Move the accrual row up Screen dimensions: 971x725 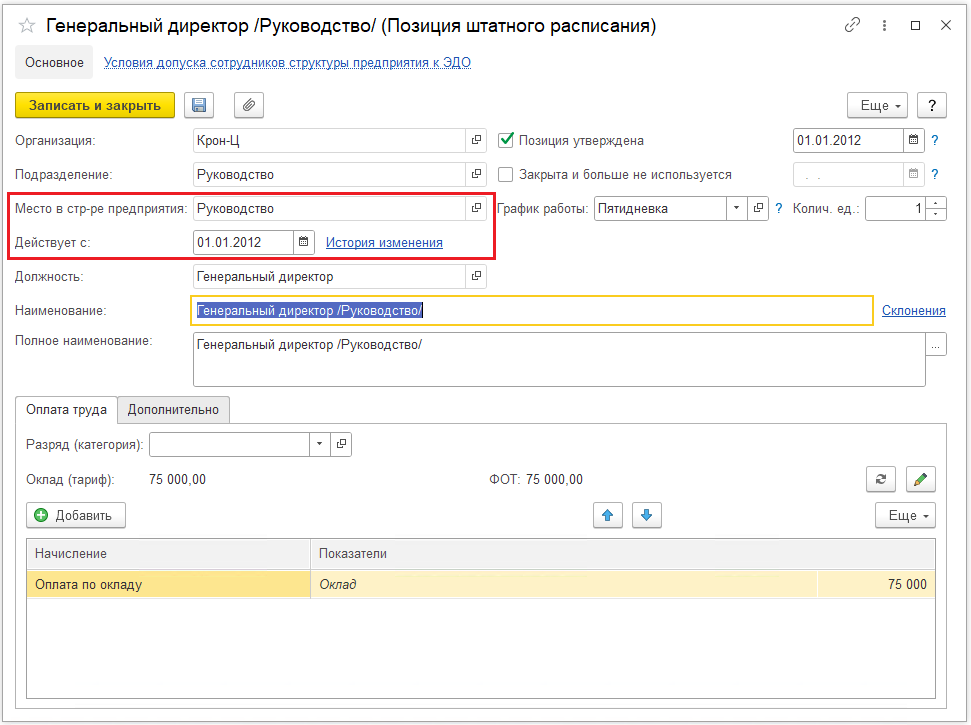coord(607,515)
